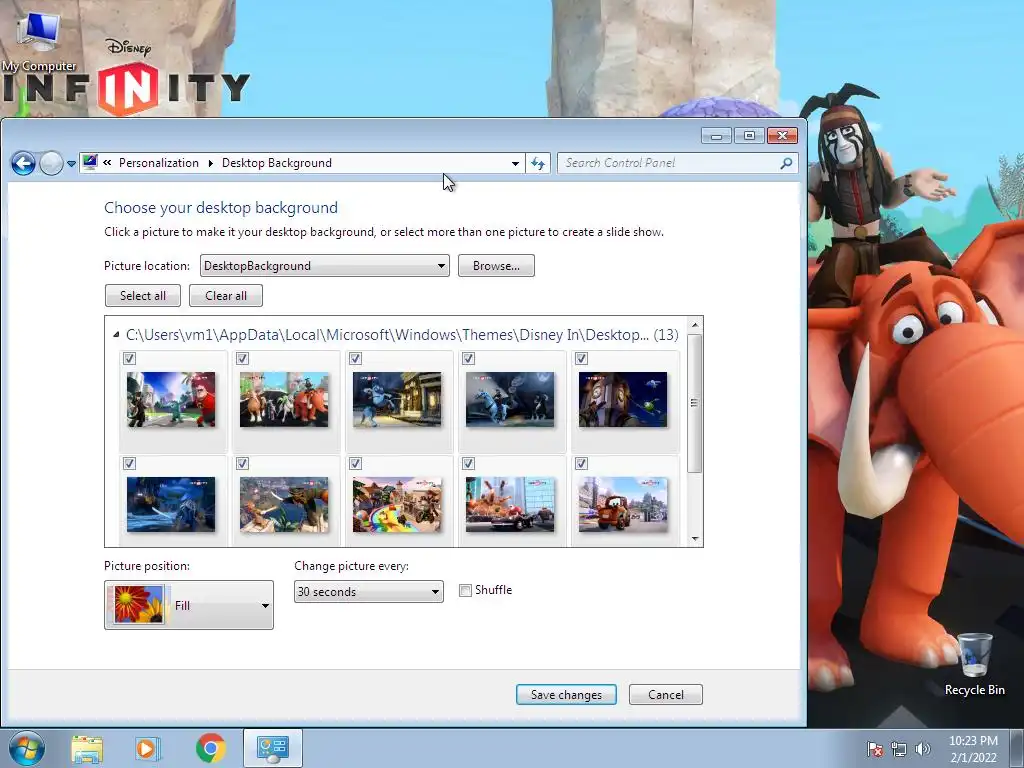This screenshot has width=1024, height=768.
Task: Collapse the Themes folder path group
Action: tap(116, 334)
